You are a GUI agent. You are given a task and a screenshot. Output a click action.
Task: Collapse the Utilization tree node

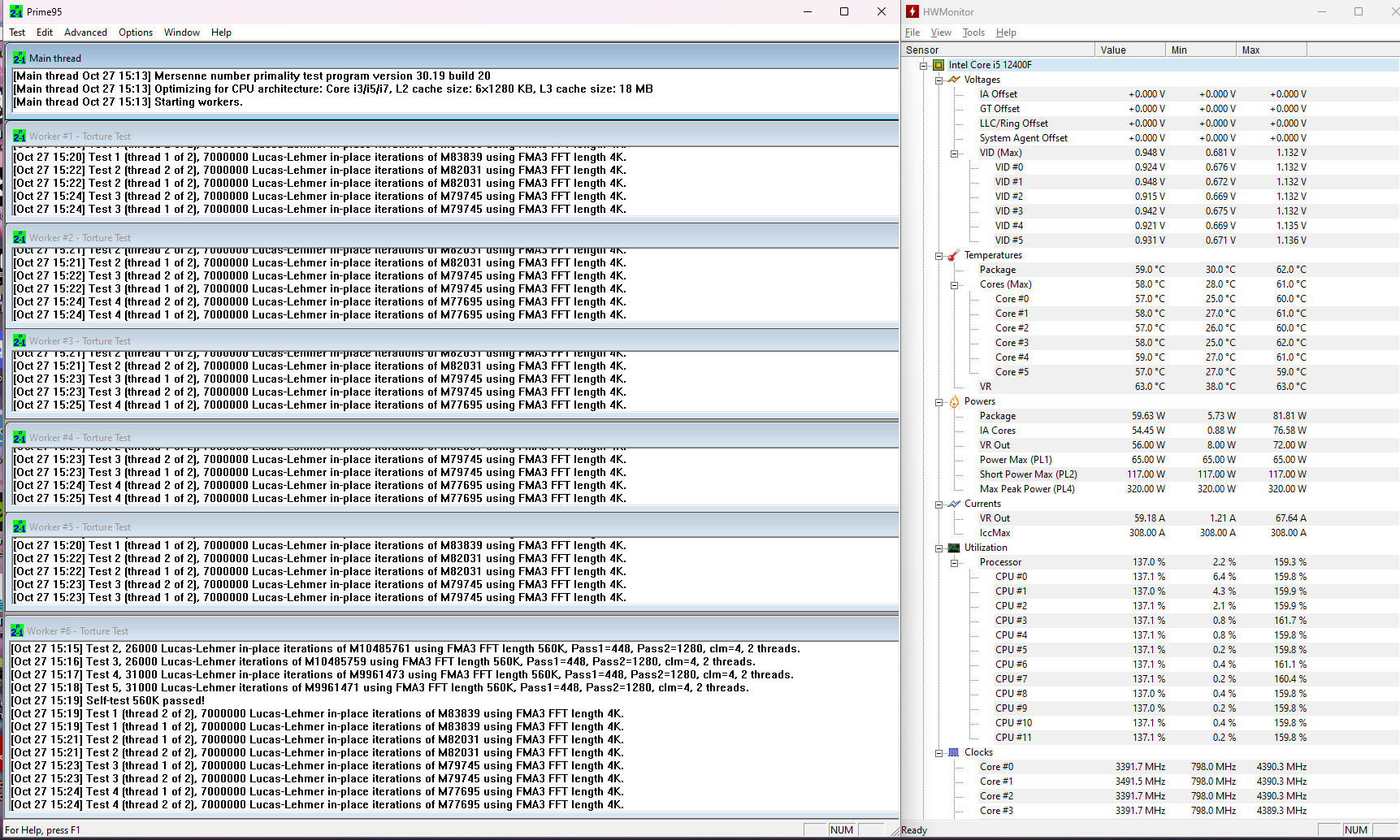click(x=938, y=548)
